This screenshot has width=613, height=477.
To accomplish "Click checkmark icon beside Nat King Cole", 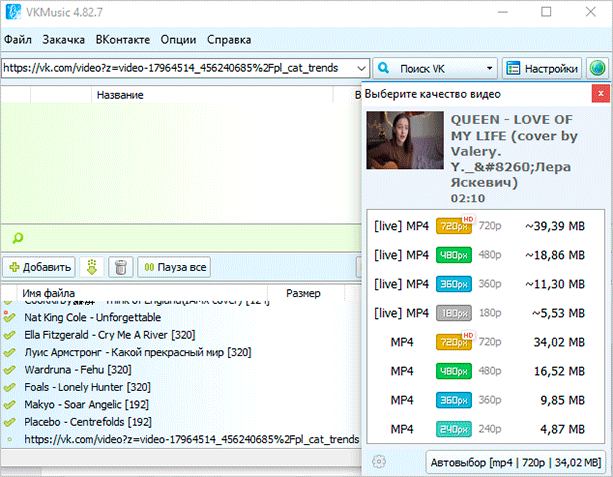I will 9,317.
